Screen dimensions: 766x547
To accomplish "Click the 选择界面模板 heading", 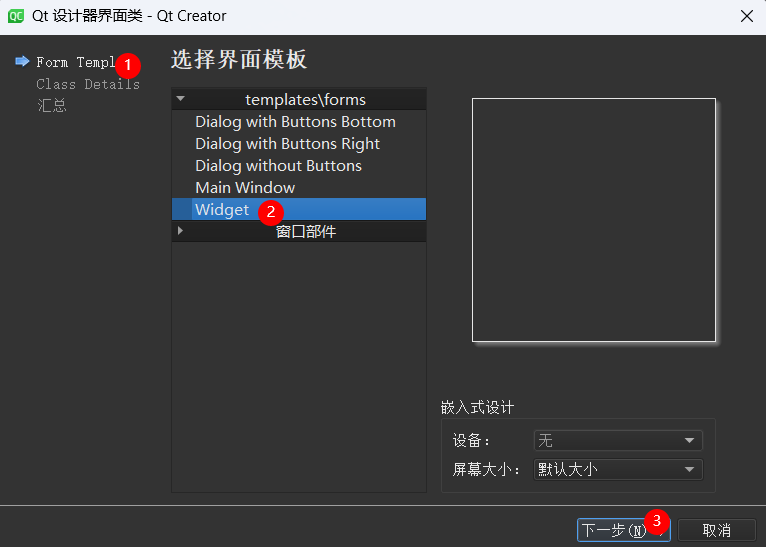I will 239,60.
